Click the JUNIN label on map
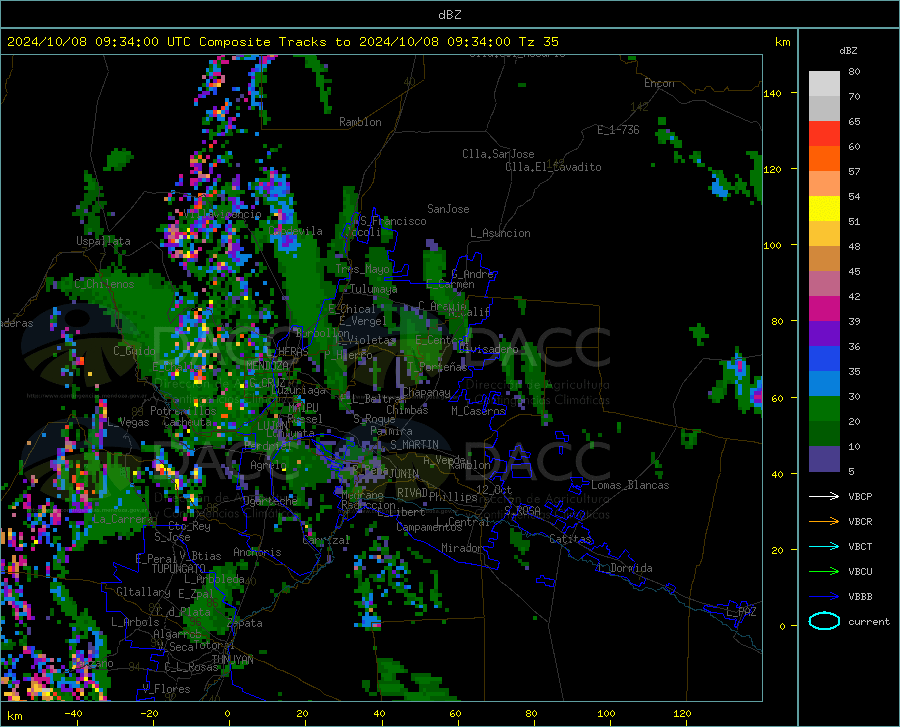The height and width of the screenshot is (727, 900). click(404, 473)
